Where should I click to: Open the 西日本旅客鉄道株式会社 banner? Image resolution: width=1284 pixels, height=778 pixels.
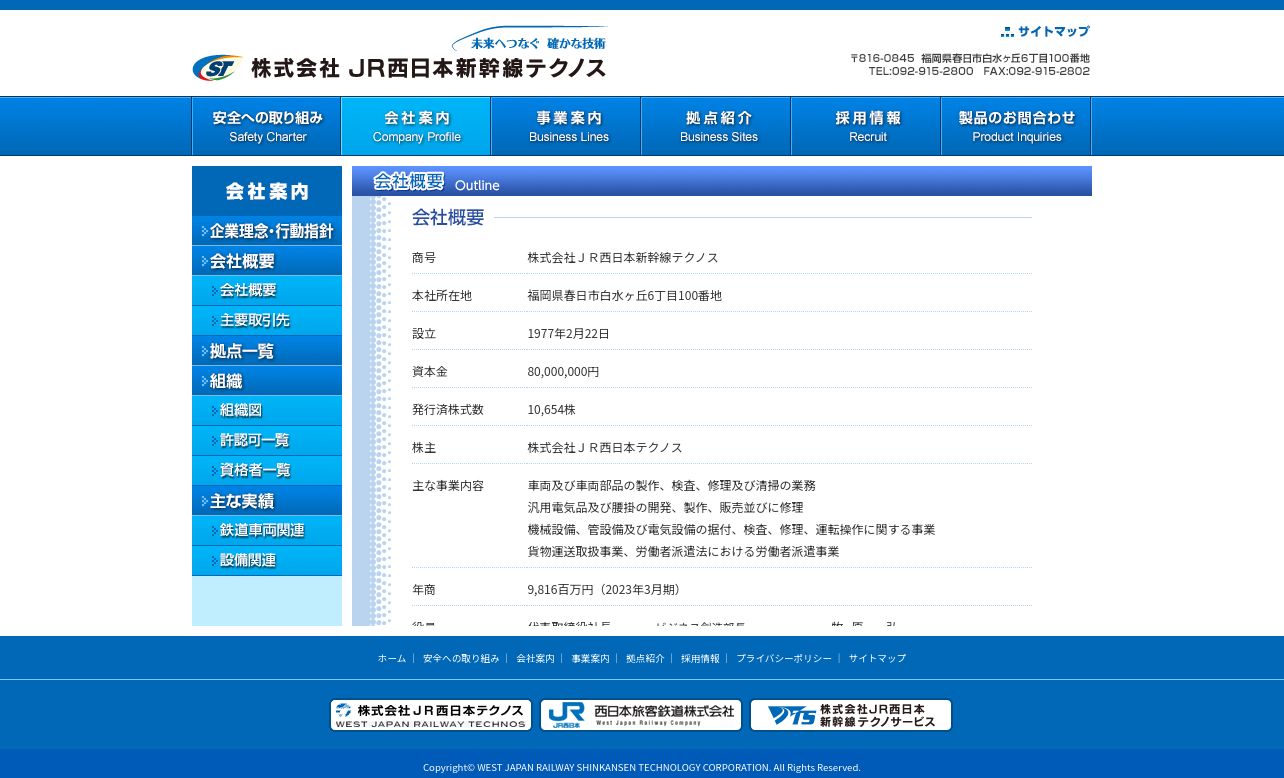coord(641,715)
